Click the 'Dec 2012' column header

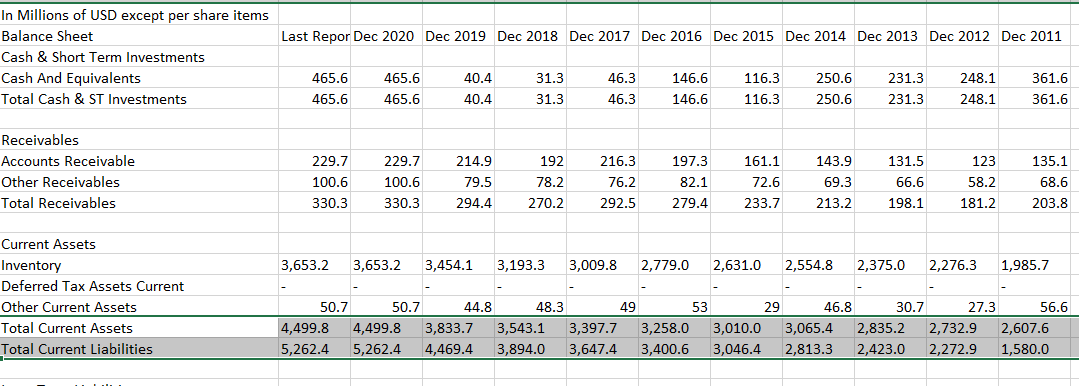[961, 36]
